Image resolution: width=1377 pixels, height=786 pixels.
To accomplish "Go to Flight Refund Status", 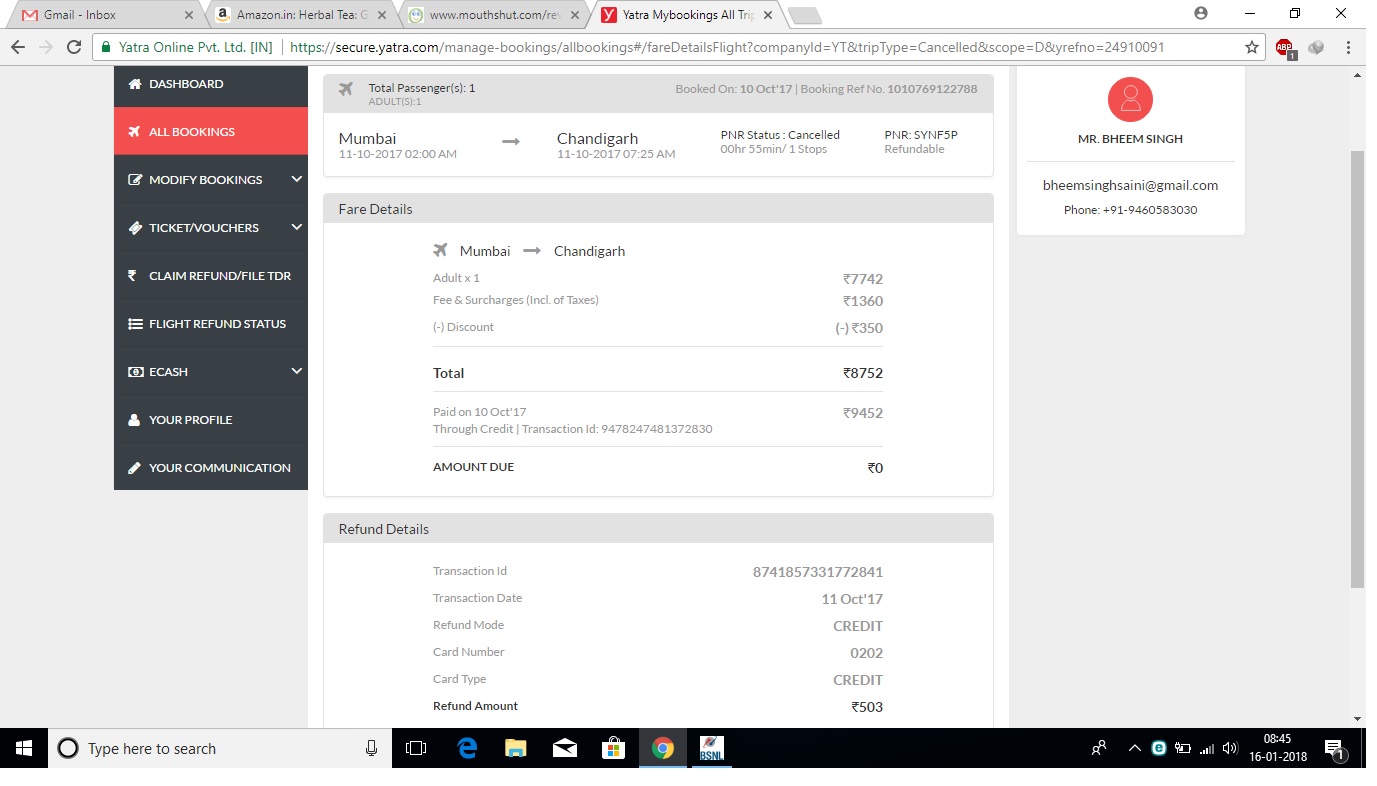I will 217,324.
